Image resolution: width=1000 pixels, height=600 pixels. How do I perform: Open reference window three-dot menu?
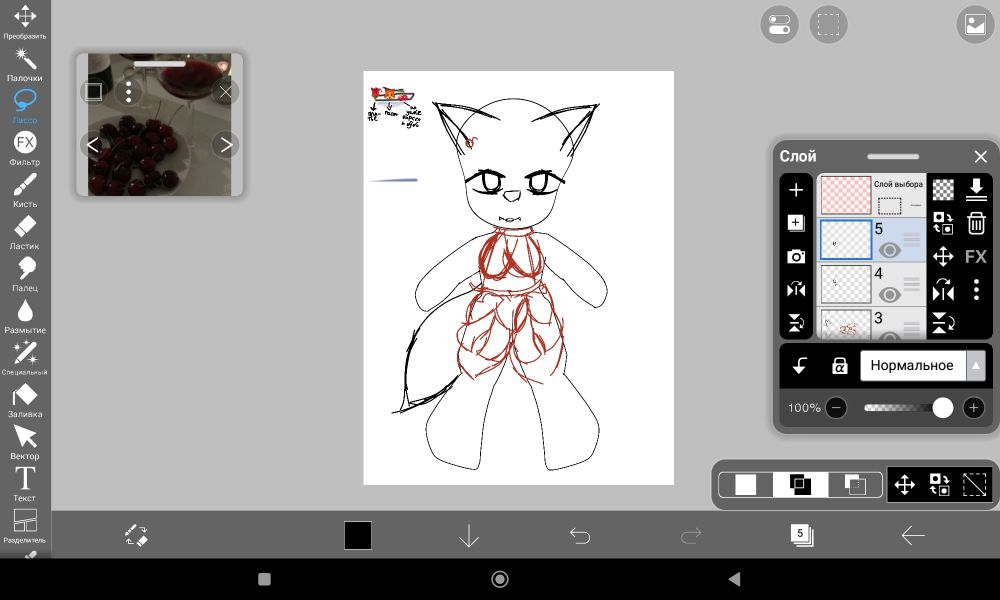click(x=129, y=92)
